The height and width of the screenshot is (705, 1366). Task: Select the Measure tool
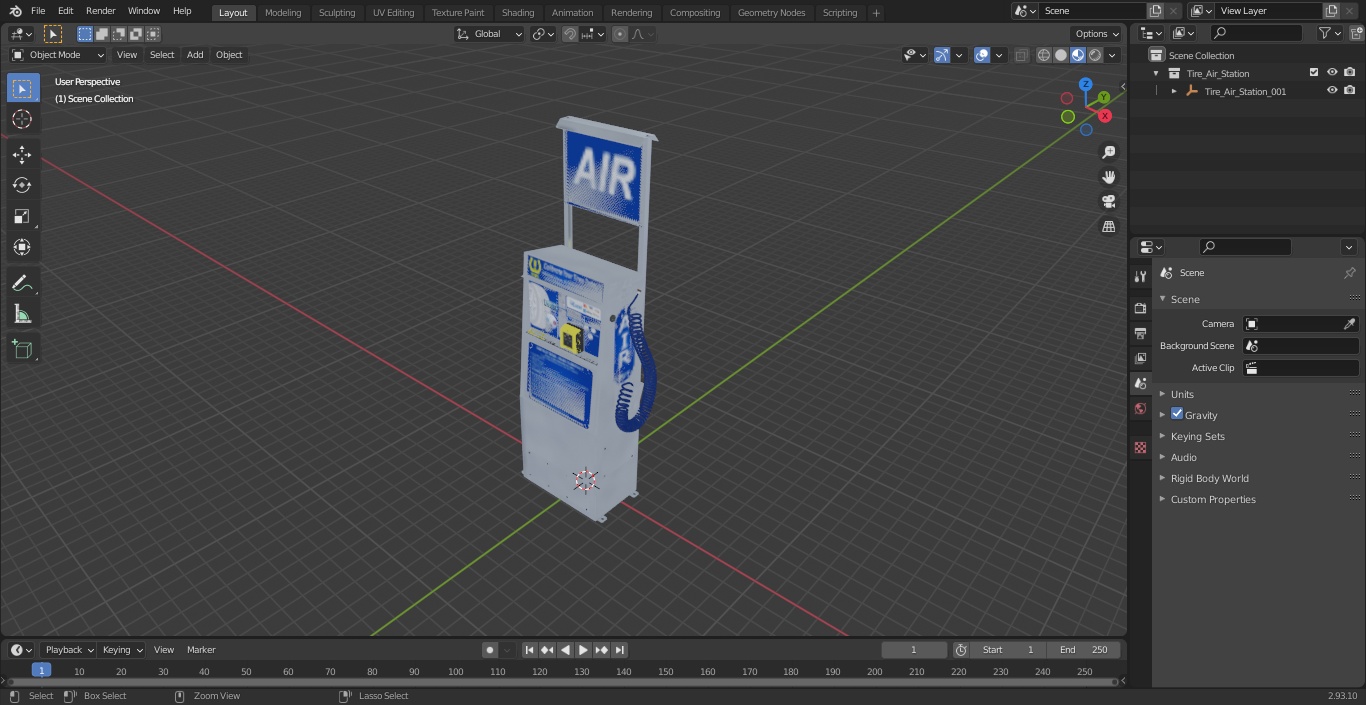click(x=22, y=315)
